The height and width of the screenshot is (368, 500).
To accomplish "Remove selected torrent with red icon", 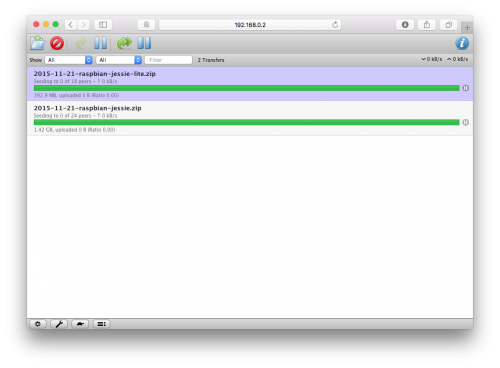I will [x=57, y=43].
